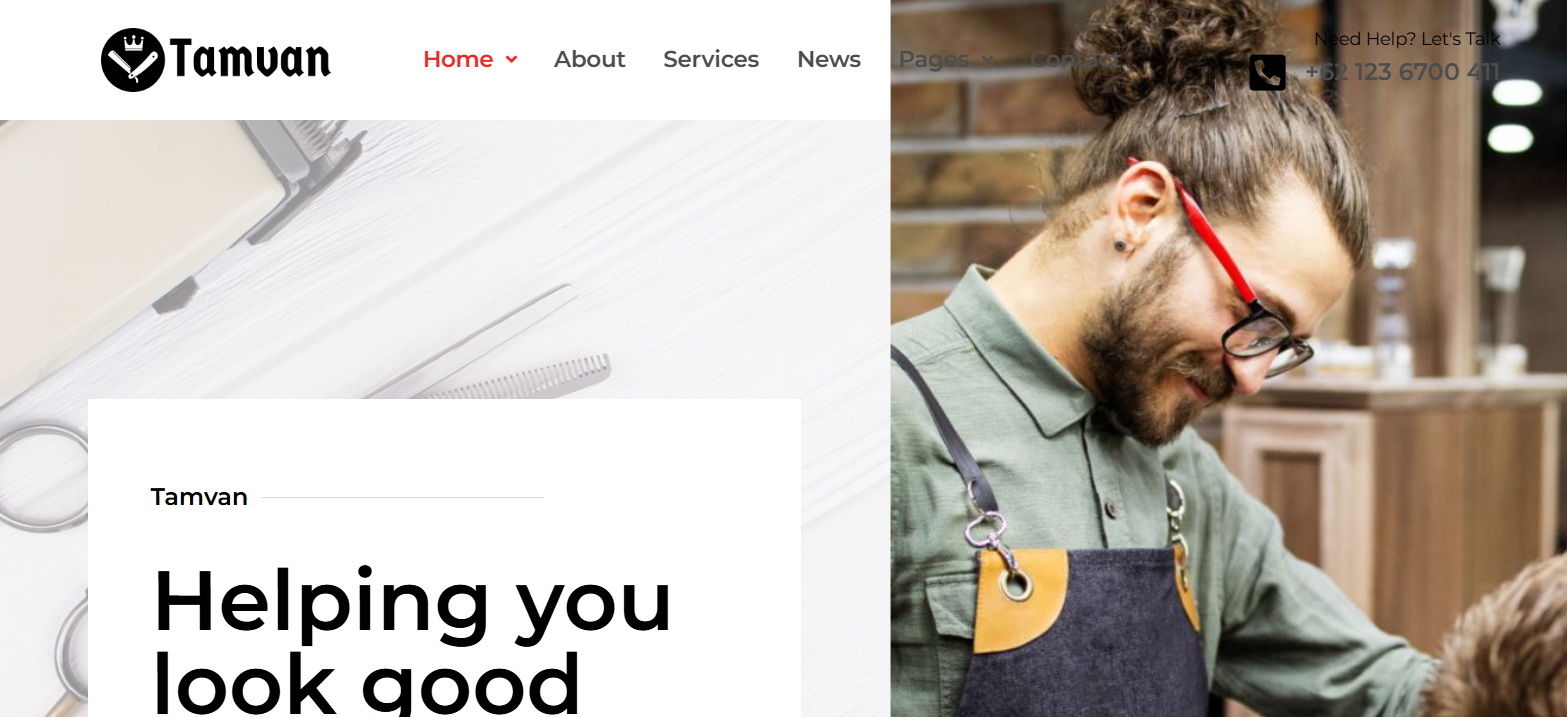Viewport: 1567px width, 717px height.
Task: Click the phone number +62 123 6700 411
Action: pyautogui.click(x=1402, y=72)
